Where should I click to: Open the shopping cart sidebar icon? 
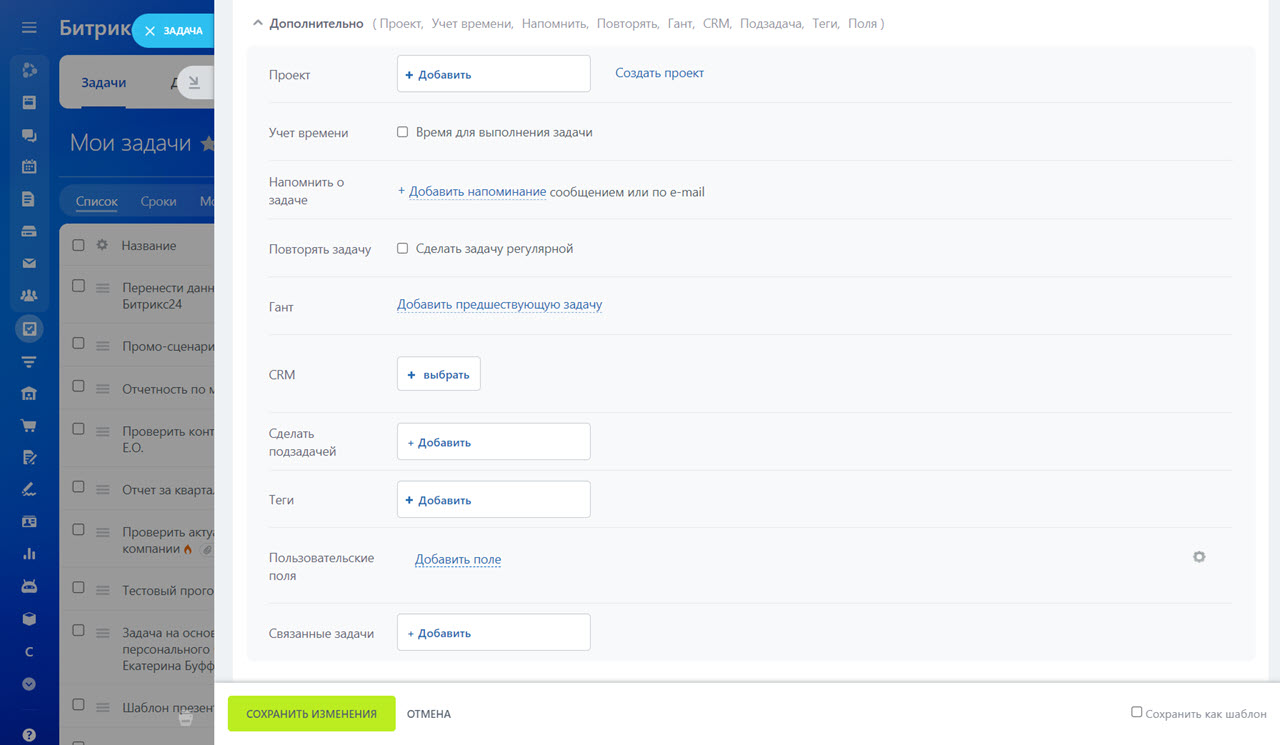tap(29, 425)
